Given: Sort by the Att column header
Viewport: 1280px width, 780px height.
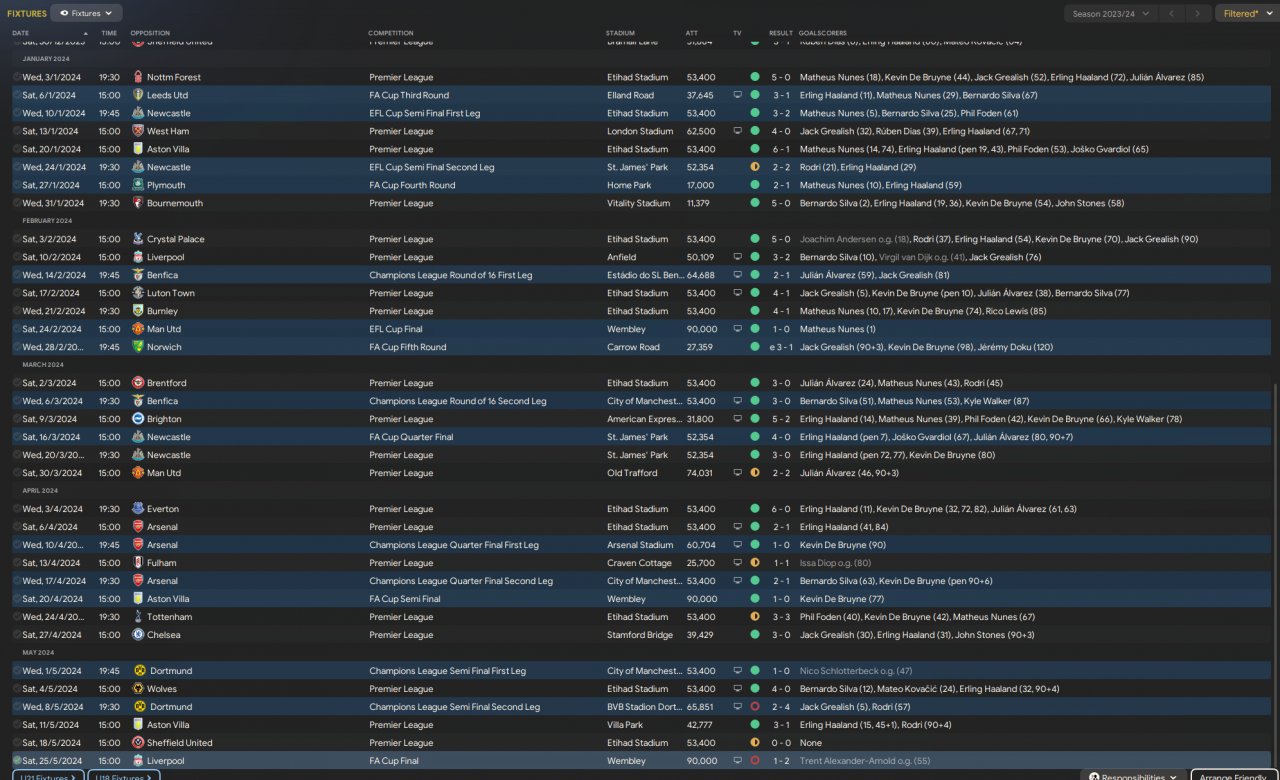Looking at the screenshot, I should pos(692,33).
